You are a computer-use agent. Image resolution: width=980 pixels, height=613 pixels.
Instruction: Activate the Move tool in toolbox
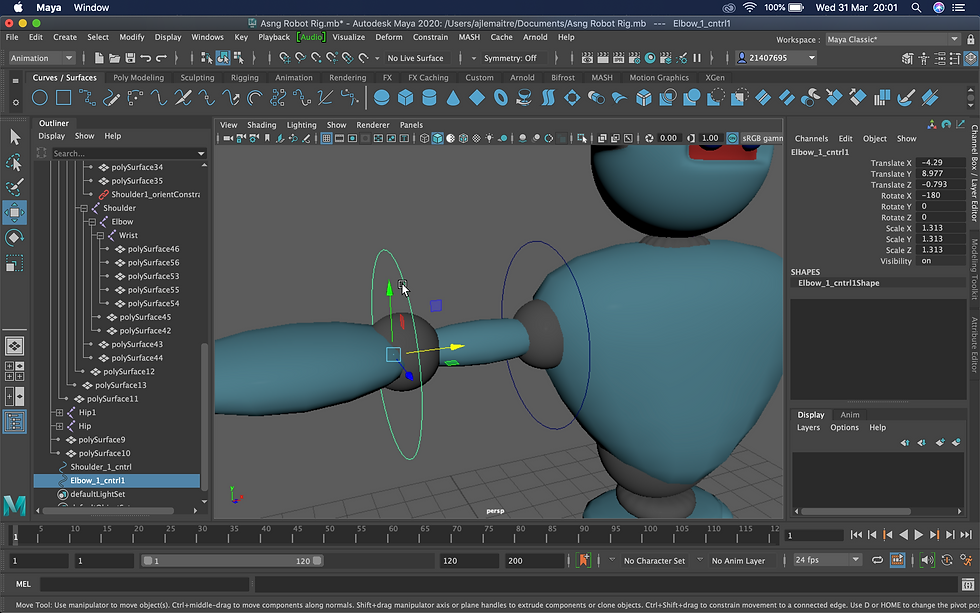(14, 212)
